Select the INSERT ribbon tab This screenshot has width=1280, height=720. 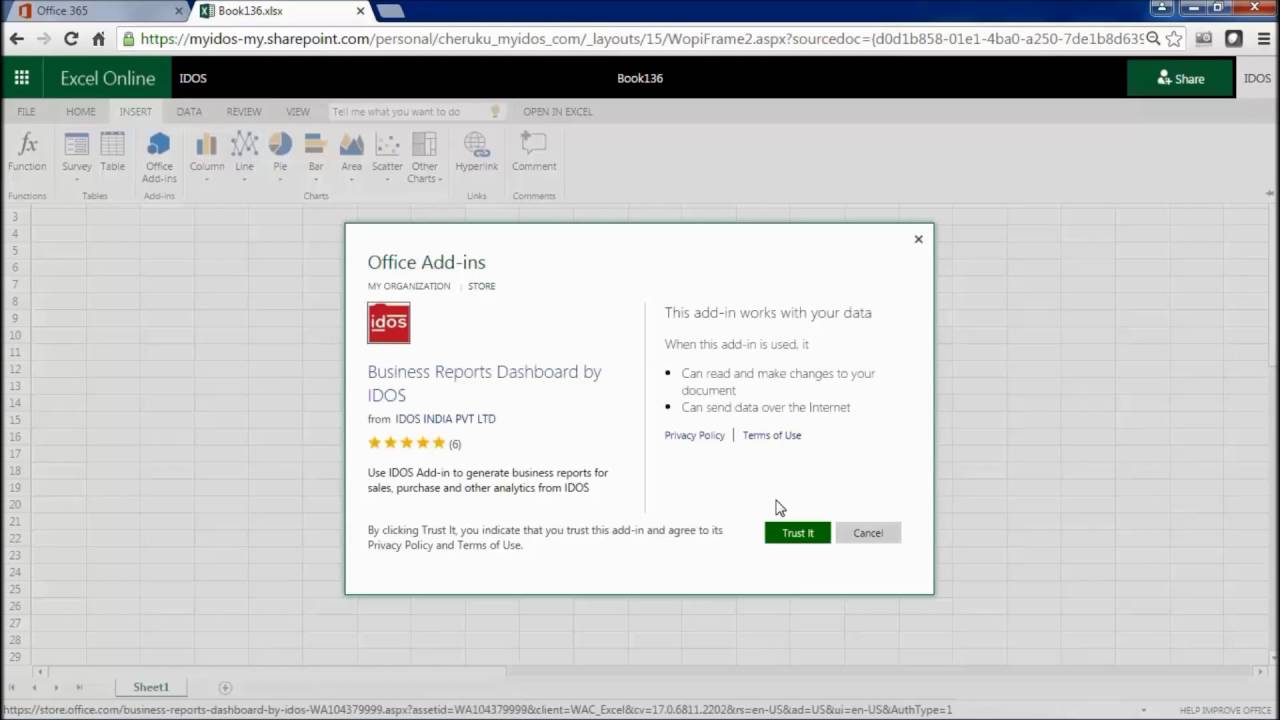136,112
